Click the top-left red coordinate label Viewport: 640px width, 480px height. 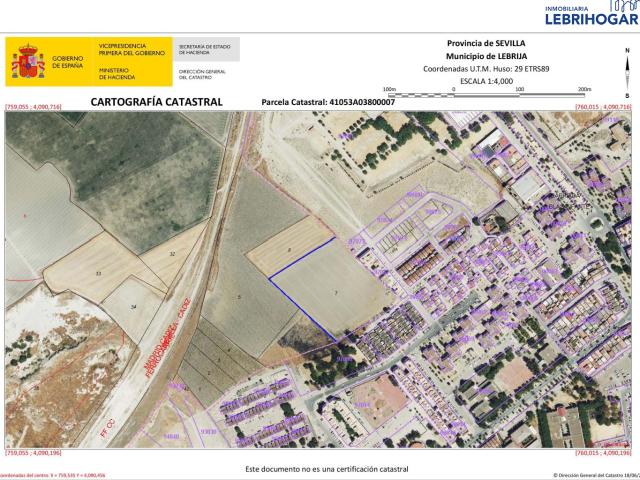coord(33,106)
